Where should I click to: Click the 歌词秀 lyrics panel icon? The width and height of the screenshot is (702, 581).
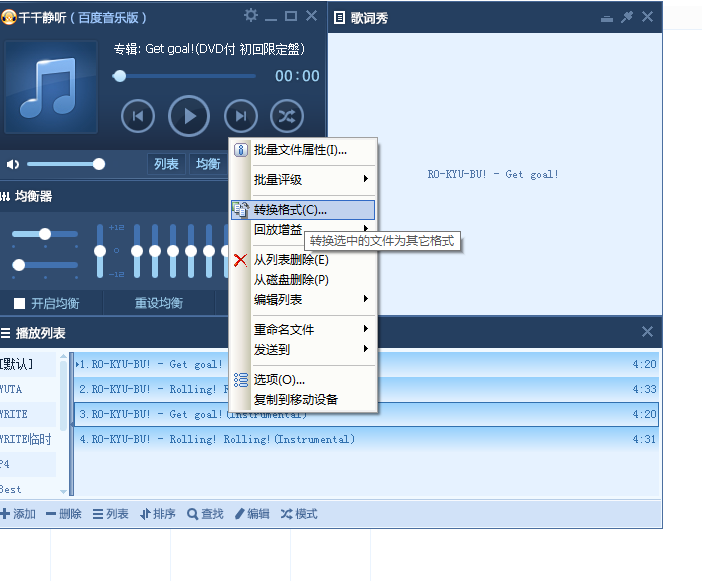tap(339, 18)
